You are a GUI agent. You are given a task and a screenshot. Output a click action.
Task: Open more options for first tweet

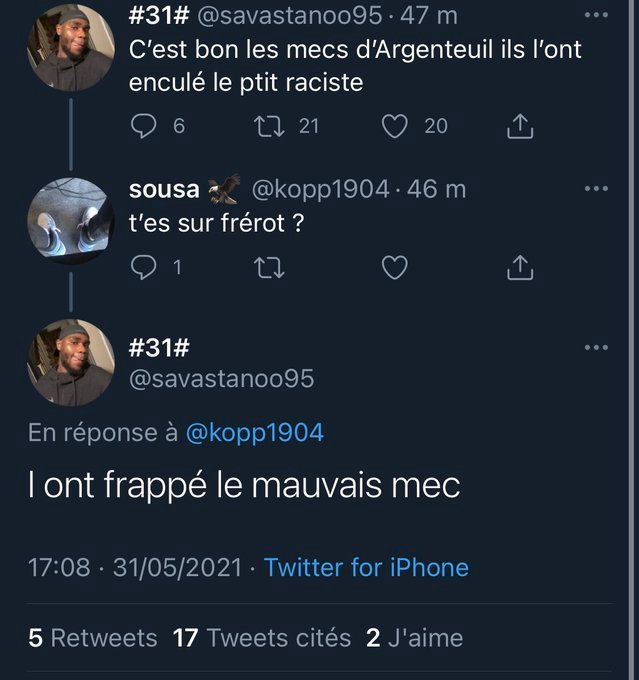(x=595, y=16)
